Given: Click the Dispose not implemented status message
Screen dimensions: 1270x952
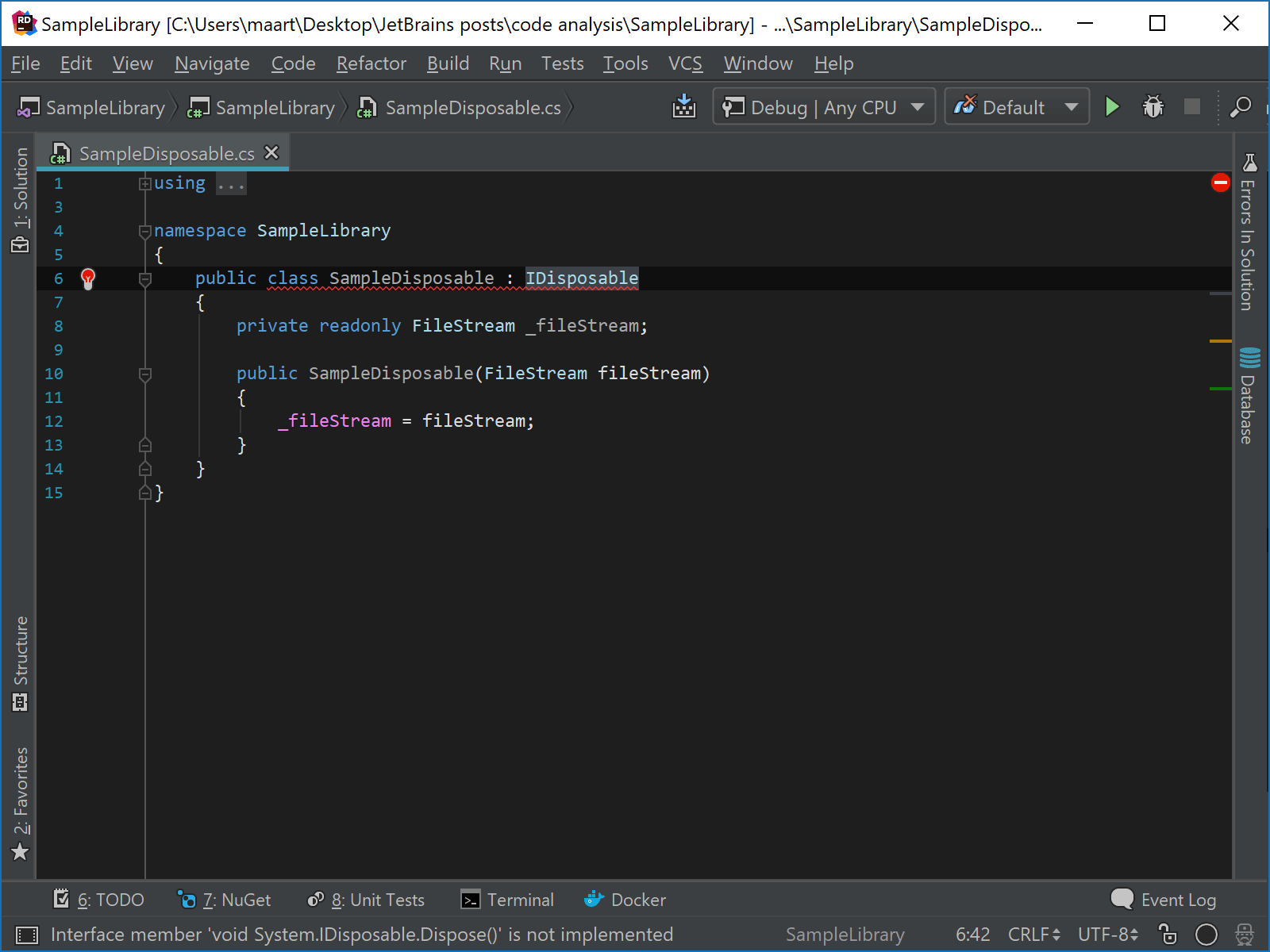Looking at the screenshot, I should 362,935.
